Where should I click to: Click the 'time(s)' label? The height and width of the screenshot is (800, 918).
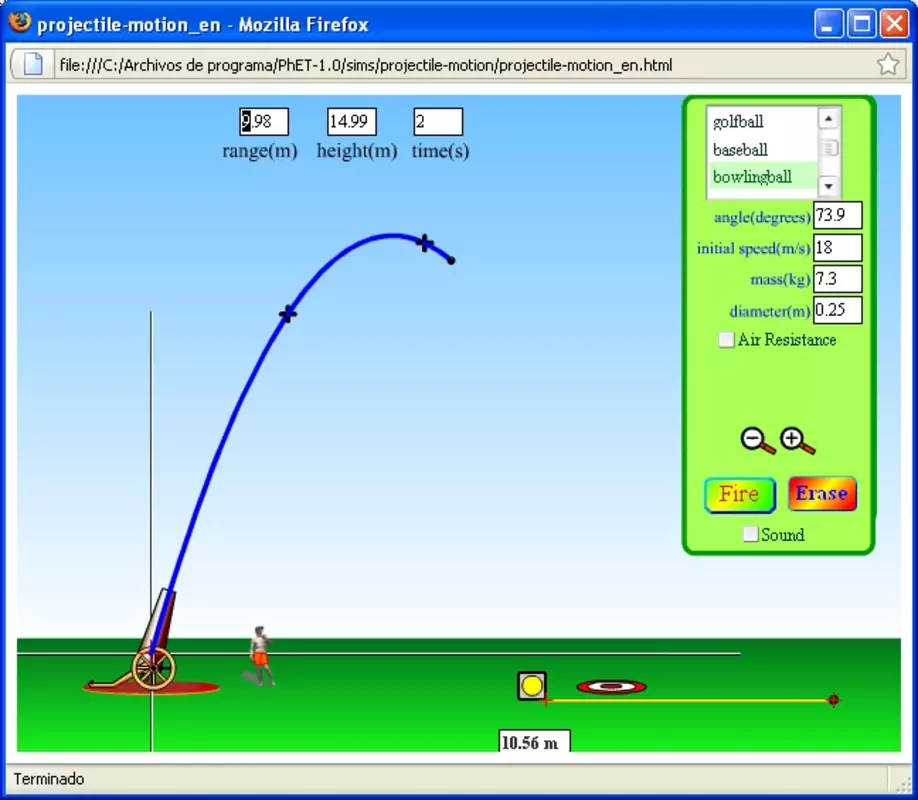coord(440,151)
